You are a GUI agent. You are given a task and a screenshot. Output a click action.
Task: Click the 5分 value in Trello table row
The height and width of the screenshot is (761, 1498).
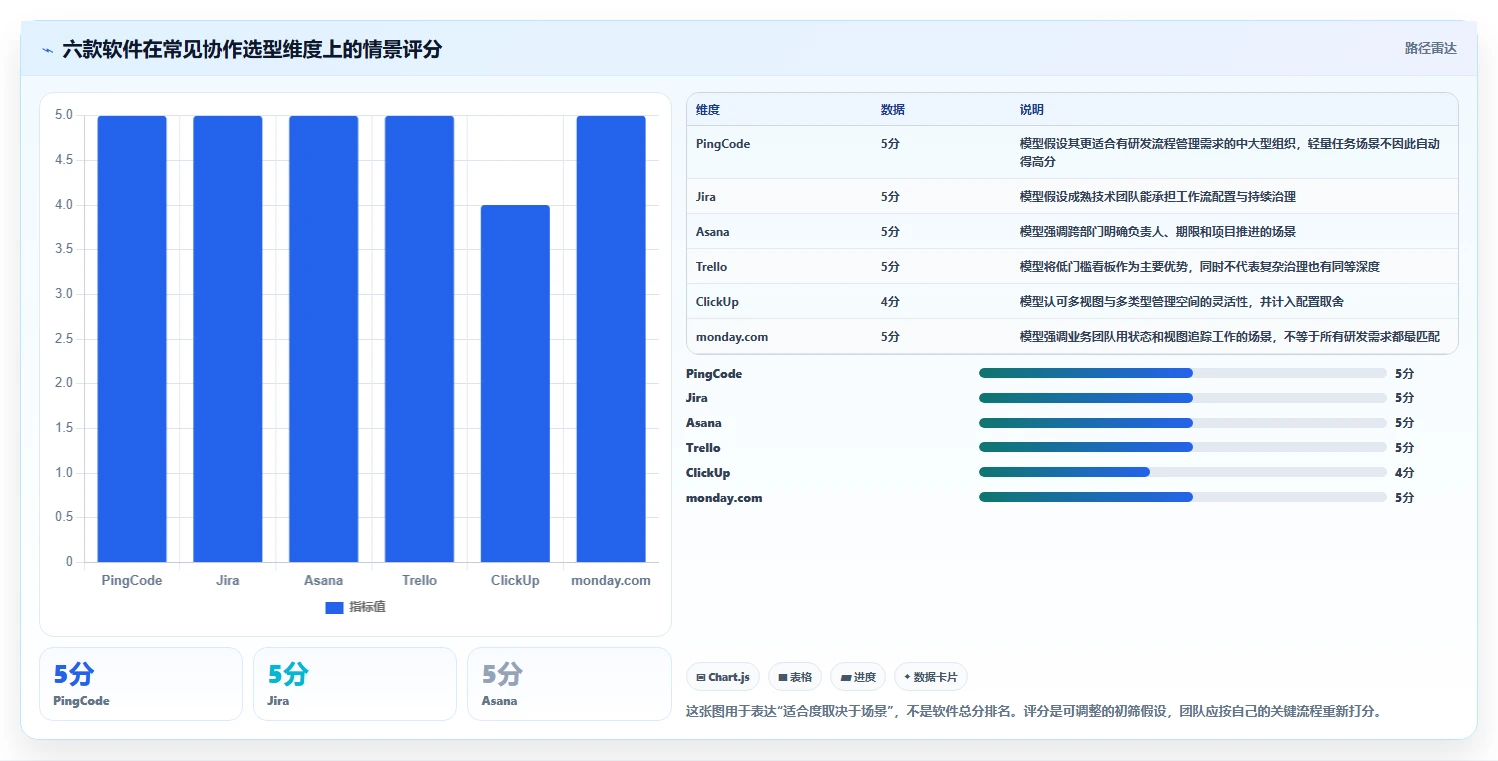[x=890, y=267]
